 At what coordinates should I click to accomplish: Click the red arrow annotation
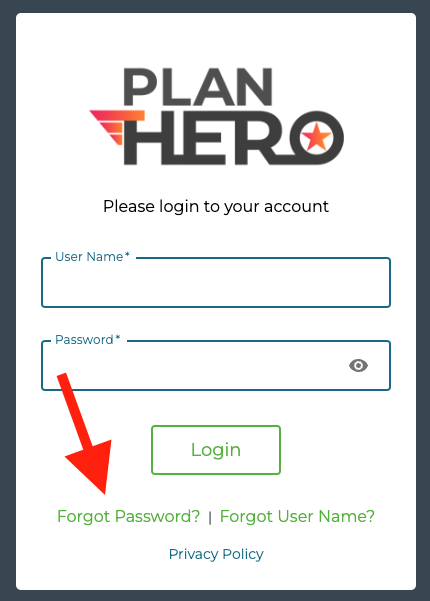86,433
